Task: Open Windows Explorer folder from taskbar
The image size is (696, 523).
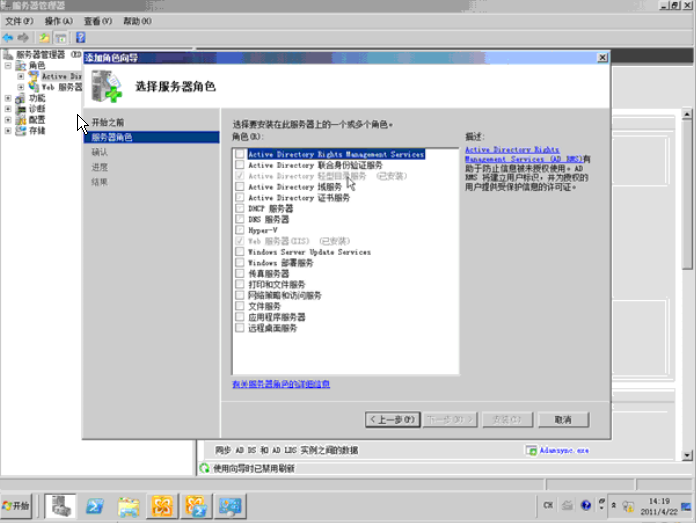Action: [x=128, y=506]
